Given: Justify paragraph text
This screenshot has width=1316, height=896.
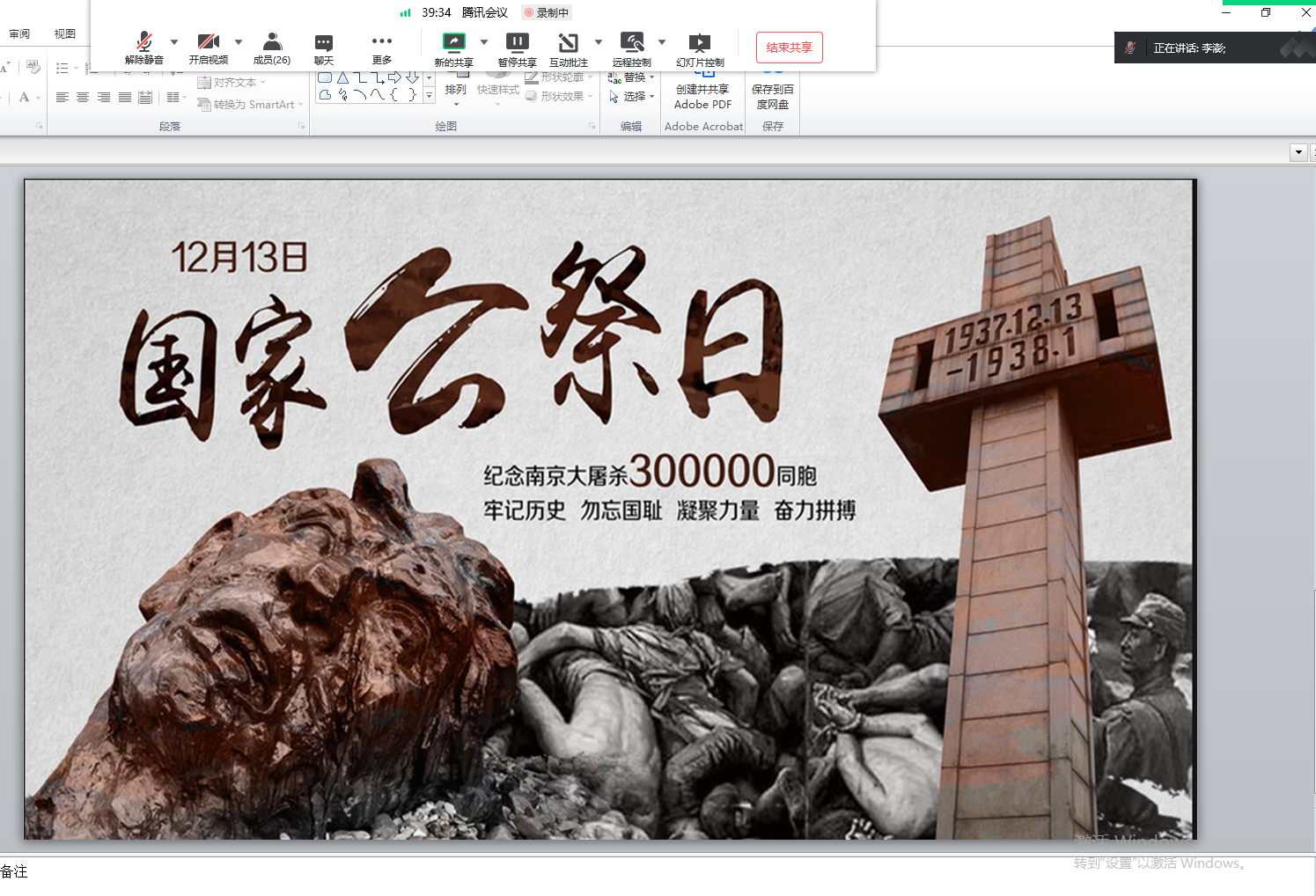Looking at the screenshot, I should [125, 98].
